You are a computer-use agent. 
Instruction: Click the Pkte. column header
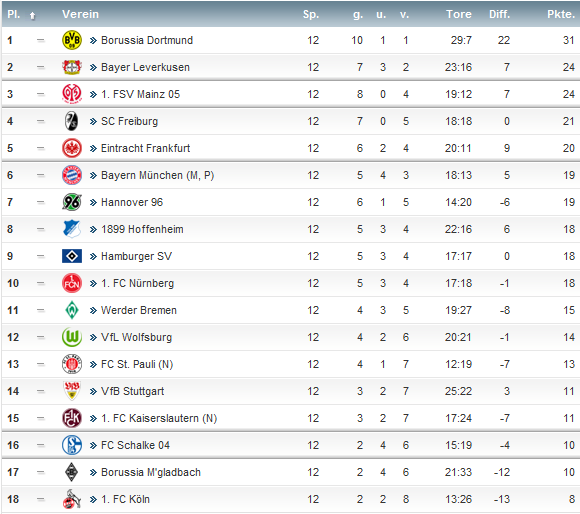tap(561, 14)
